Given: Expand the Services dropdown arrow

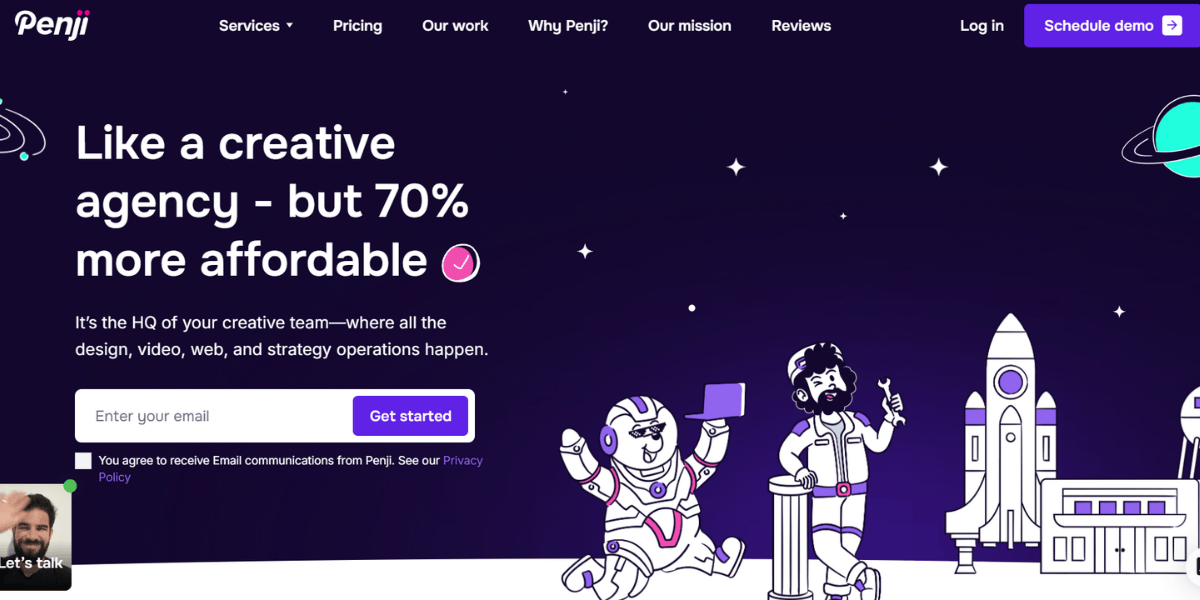Looking at the screenshot, I should point(289,26).
